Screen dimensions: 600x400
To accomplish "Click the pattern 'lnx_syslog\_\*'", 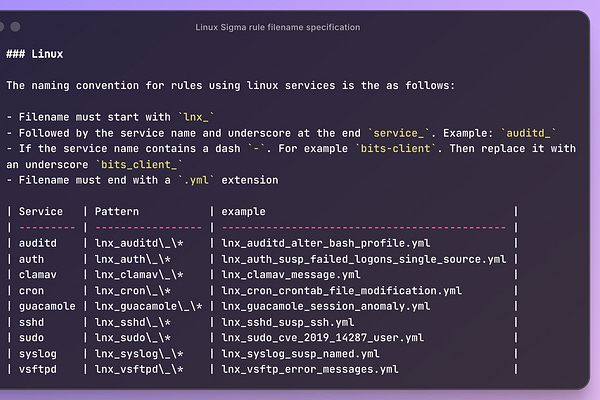I will [139, 354].
